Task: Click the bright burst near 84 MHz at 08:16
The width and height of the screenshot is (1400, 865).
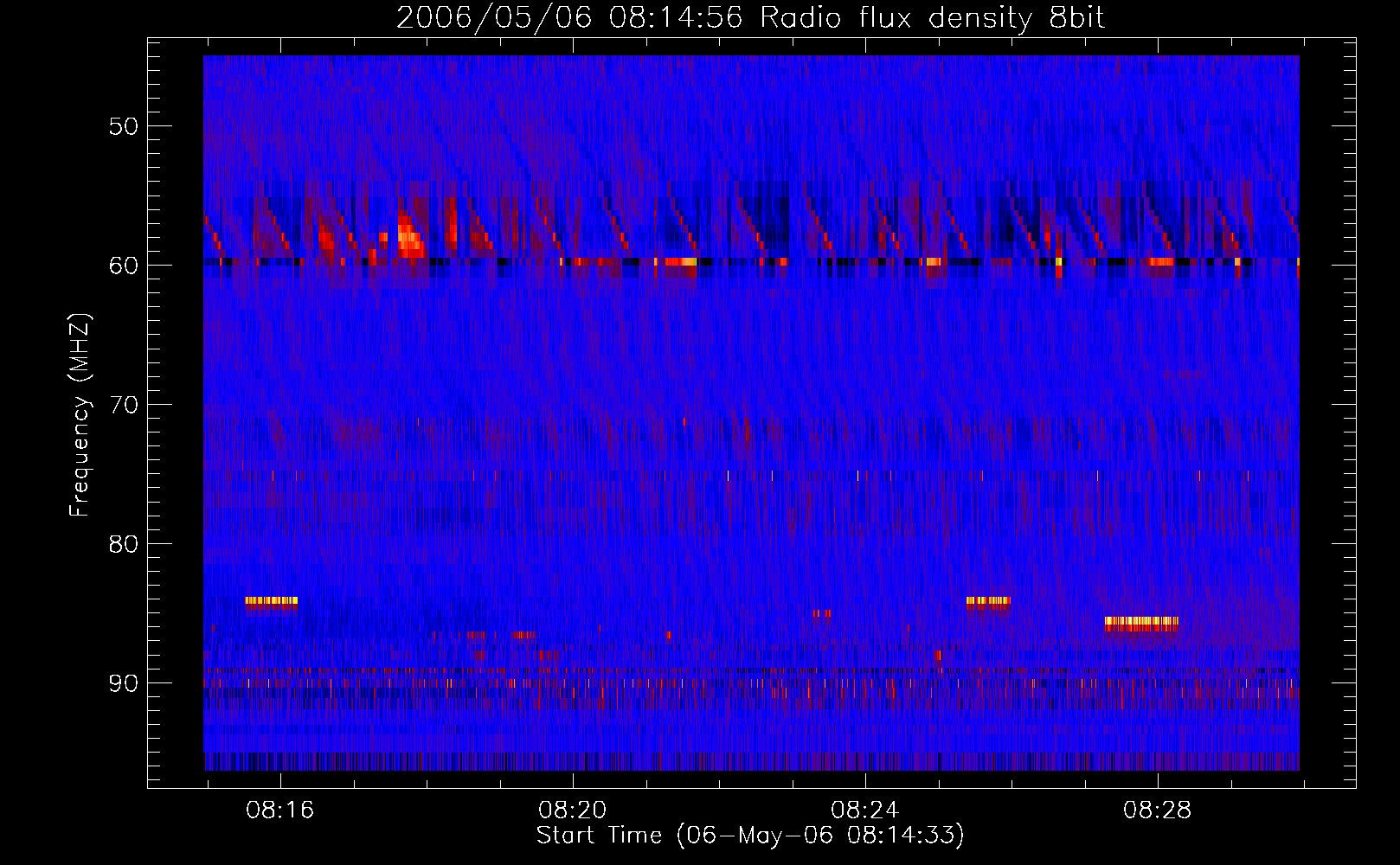Action: 272,602
